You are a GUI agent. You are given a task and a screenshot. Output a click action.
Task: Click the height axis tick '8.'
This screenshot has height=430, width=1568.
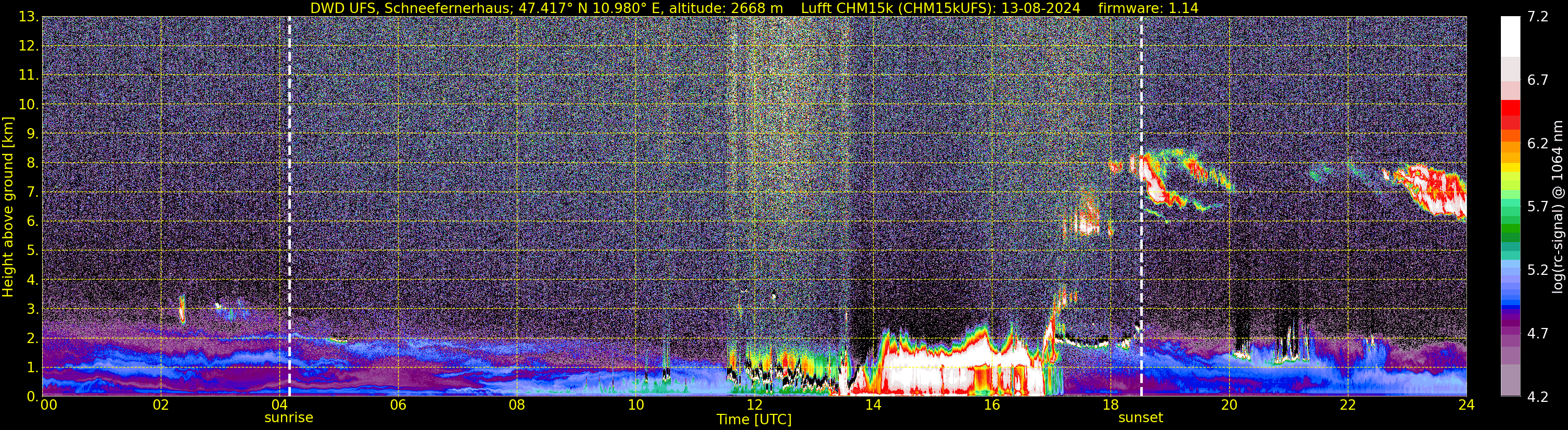click(32, 163)
